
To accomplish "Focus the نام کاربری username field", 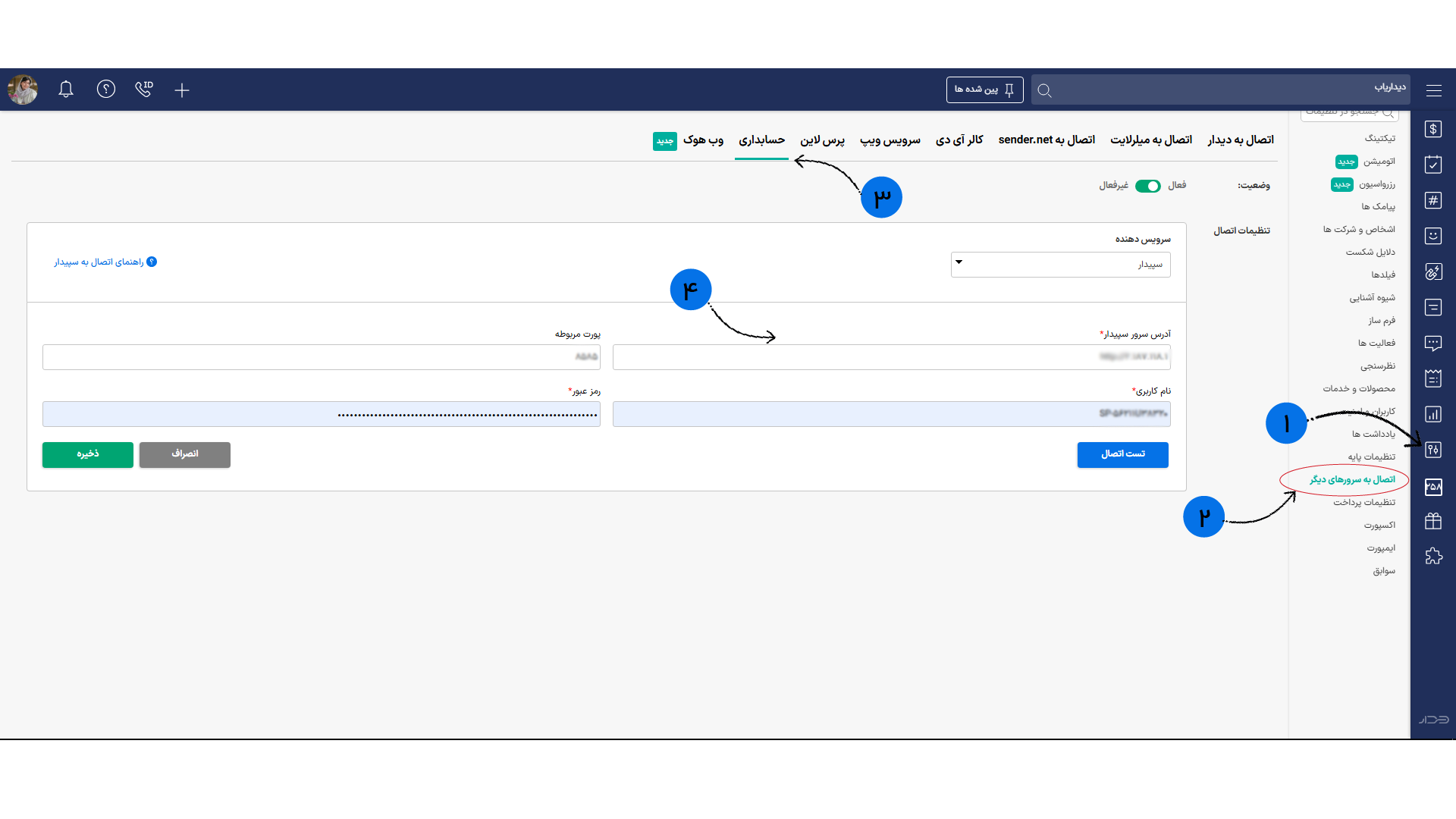I will 891,414.
